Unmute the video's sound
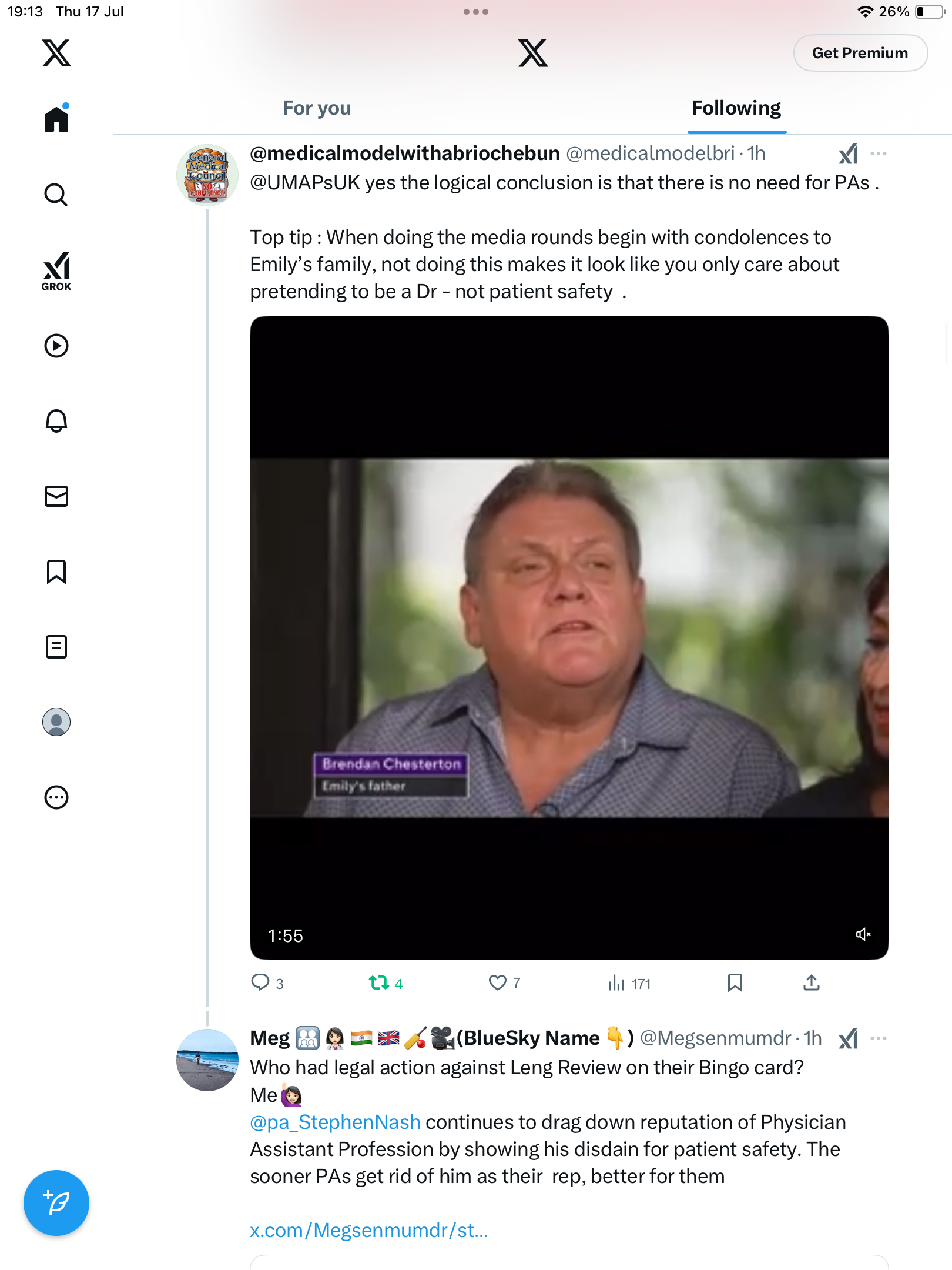 (x=863, y=934)
